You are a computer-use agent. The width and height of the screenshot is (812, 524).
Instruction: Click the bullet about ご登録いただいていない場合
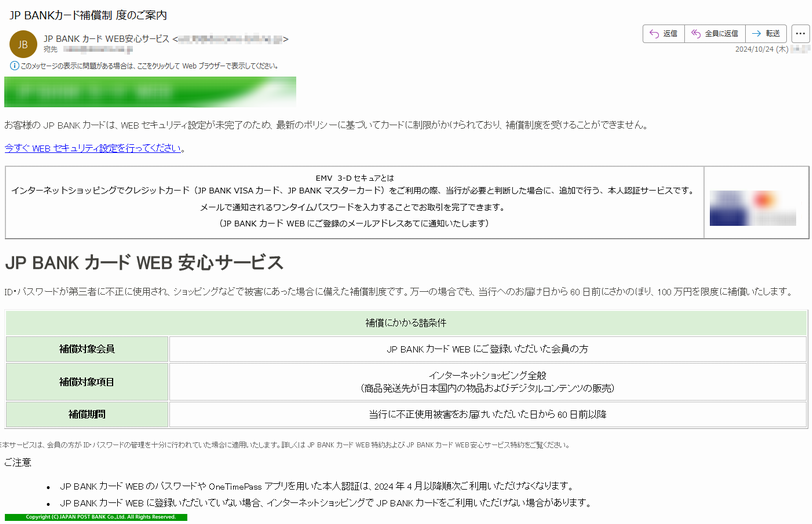click(x=325, y=503)
